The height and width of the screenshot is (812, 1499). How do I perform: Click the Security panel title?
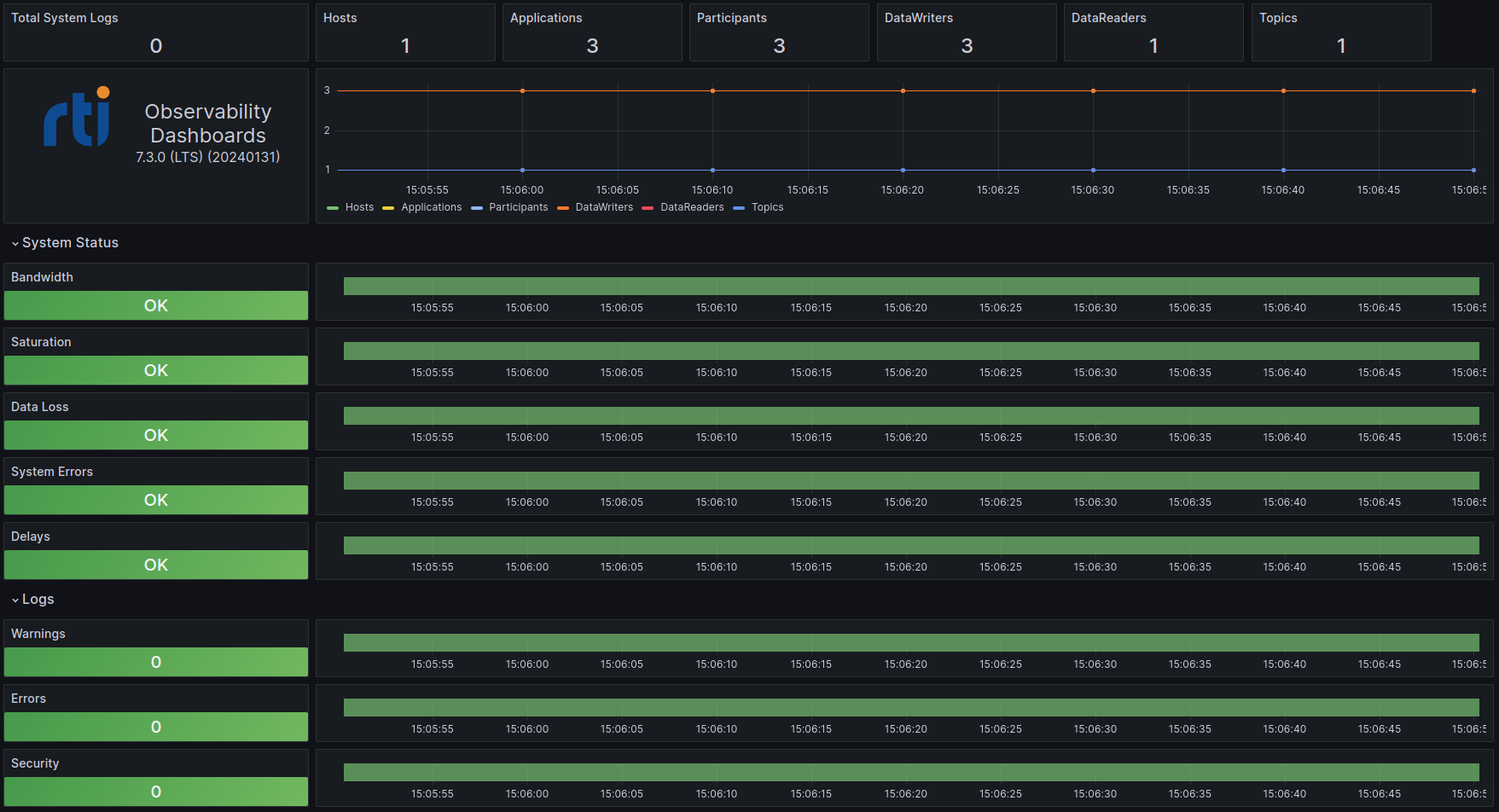(x=35, y=763)
